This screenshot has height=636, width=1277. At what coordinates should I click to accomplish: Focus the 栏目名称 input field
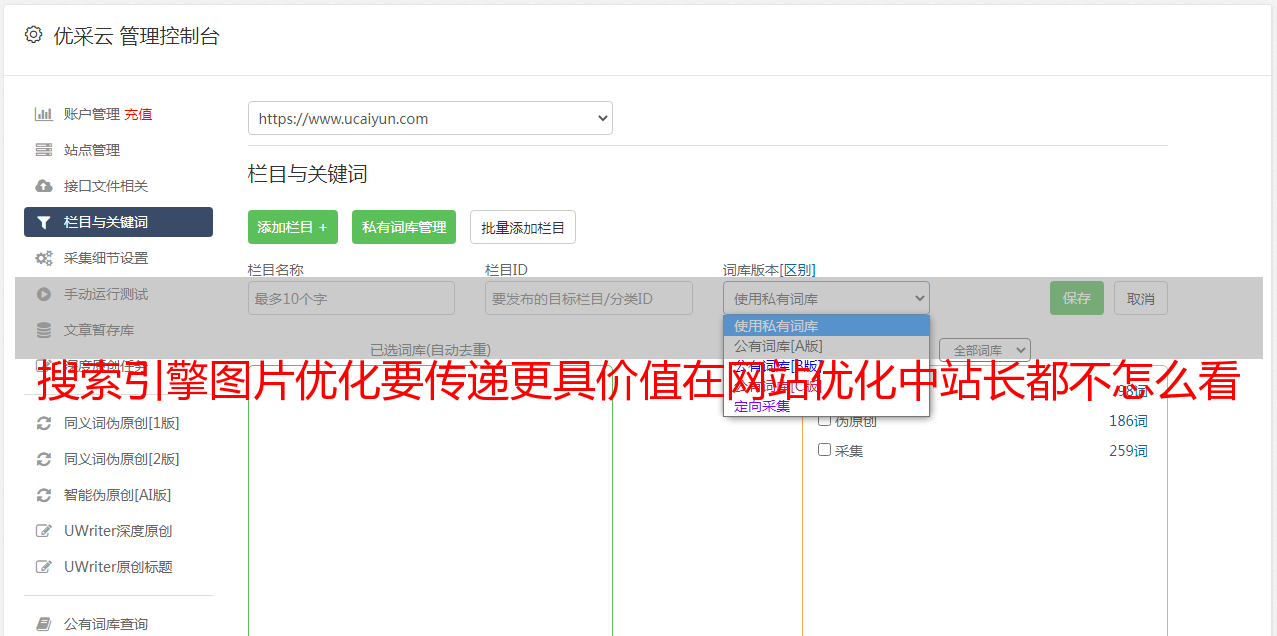tap(351, 298)
